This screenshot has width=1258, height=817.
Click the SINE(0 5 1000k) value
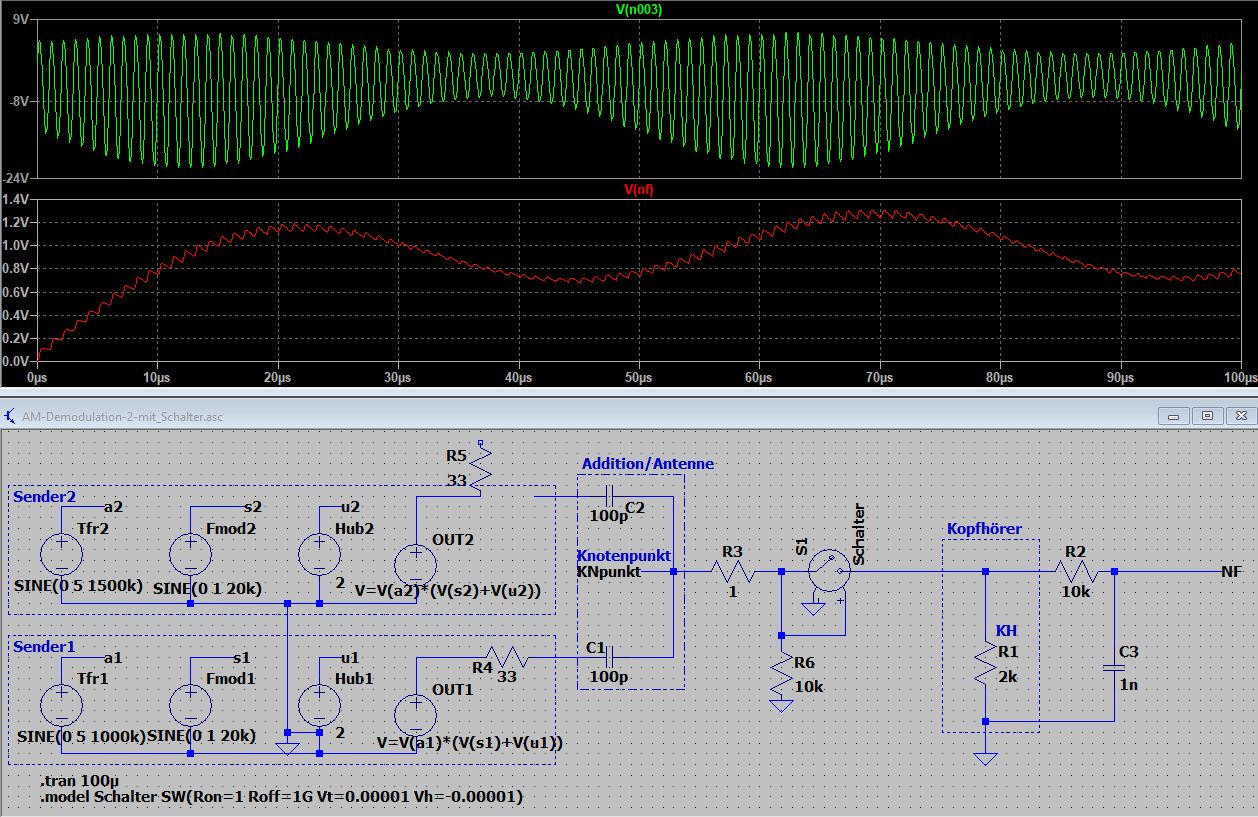[x=80, y=738]
